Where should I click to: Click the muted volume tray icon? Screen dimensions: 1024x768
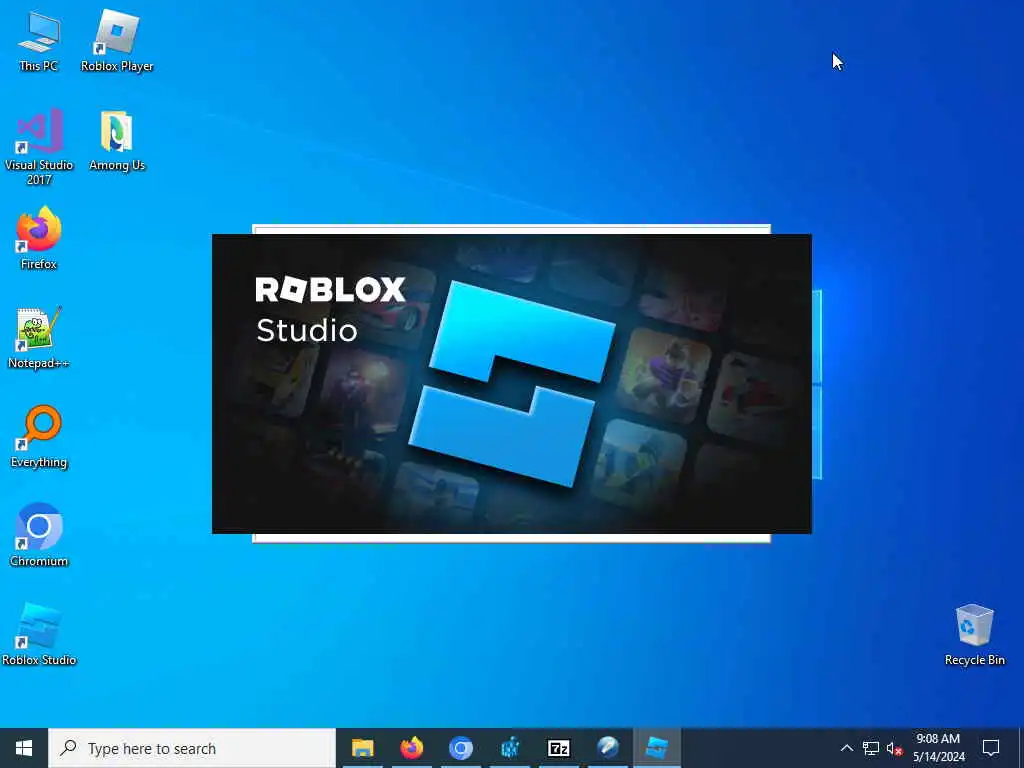coord(894,748)
